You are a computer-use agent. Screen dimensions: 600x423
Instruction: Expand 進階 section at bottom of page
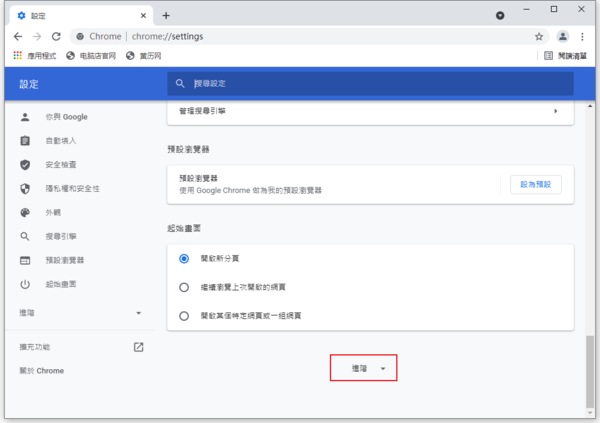point(364,368)
